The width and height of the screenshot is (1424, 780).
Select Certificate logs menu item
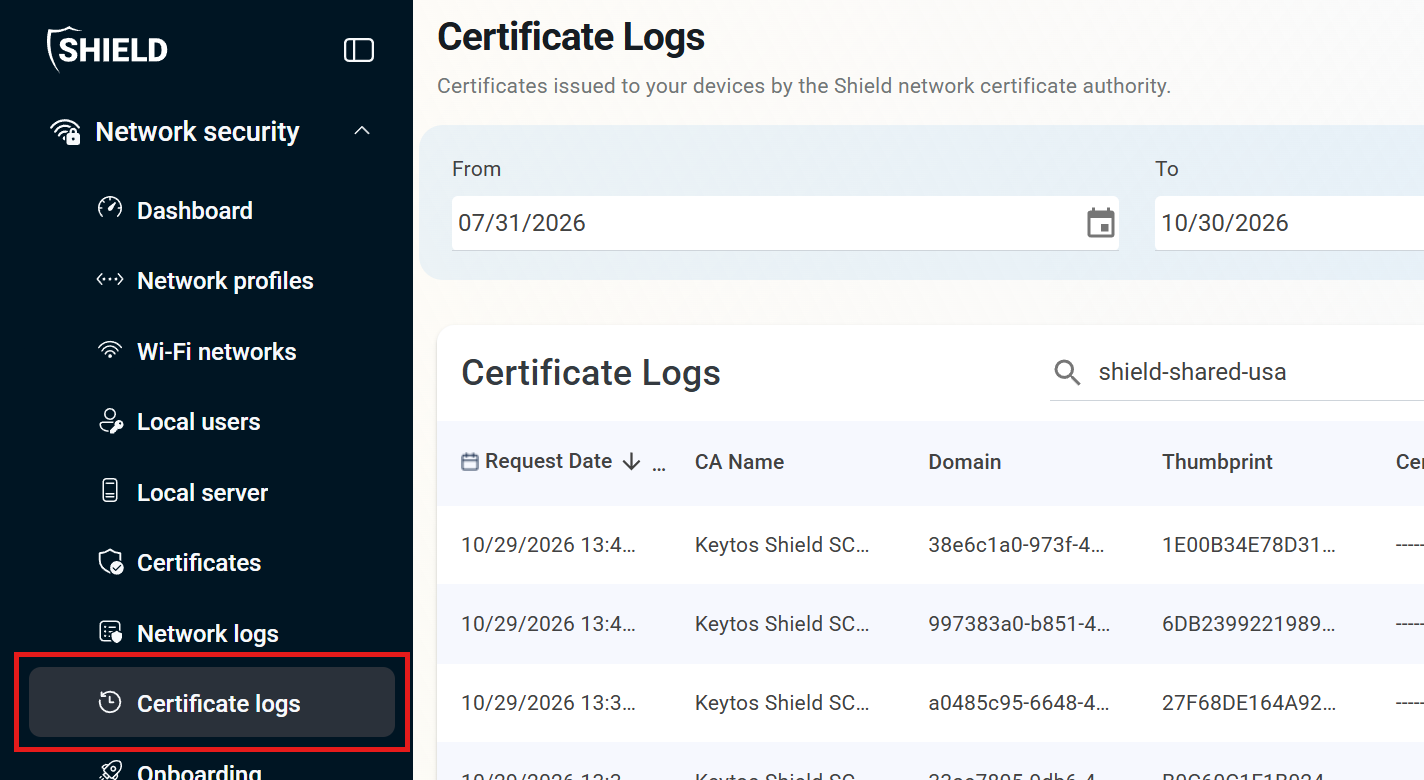tap(212, 702)
